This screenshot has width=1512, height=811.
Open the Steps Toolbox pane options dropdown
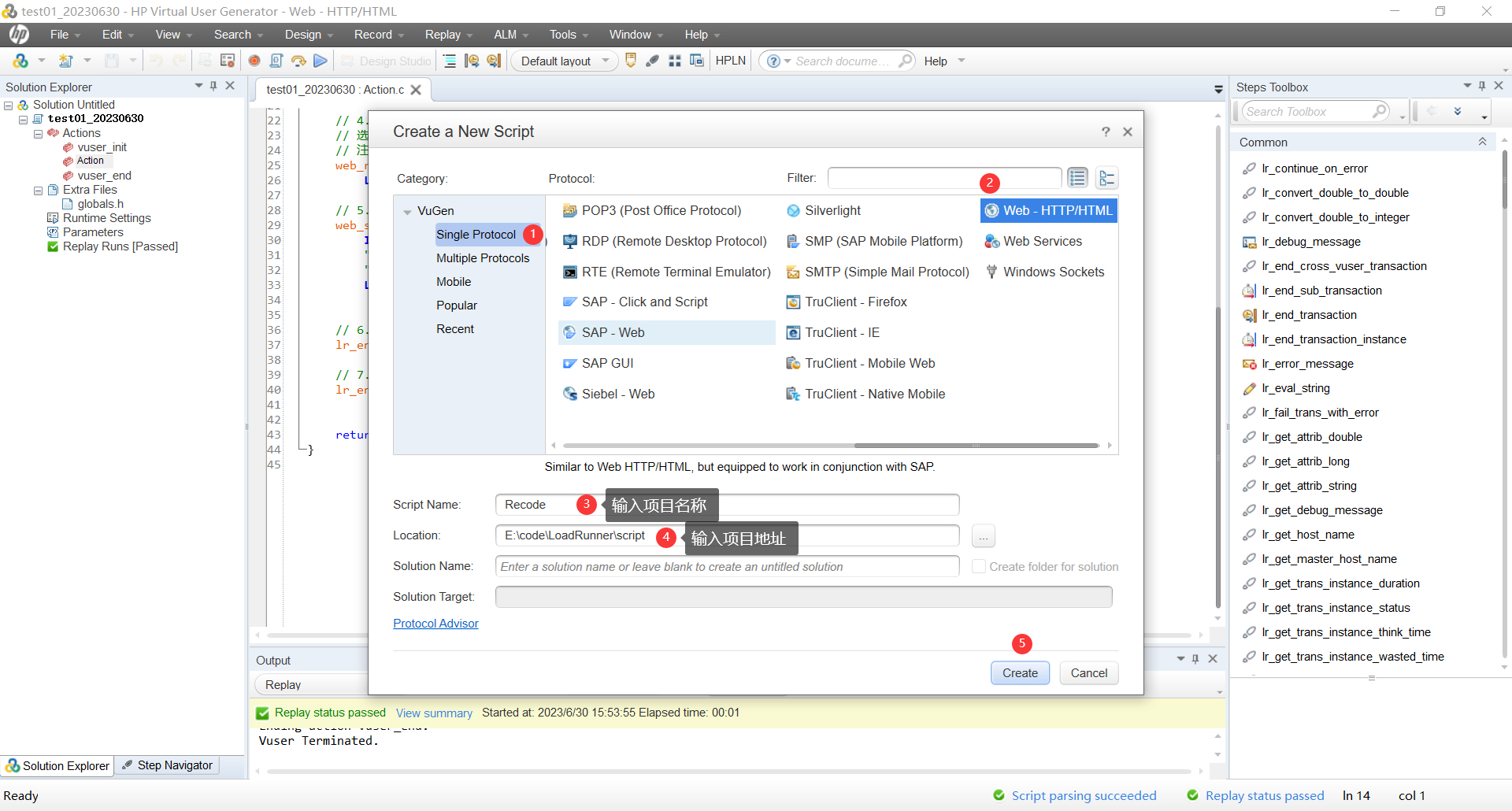click(1467, 86)
